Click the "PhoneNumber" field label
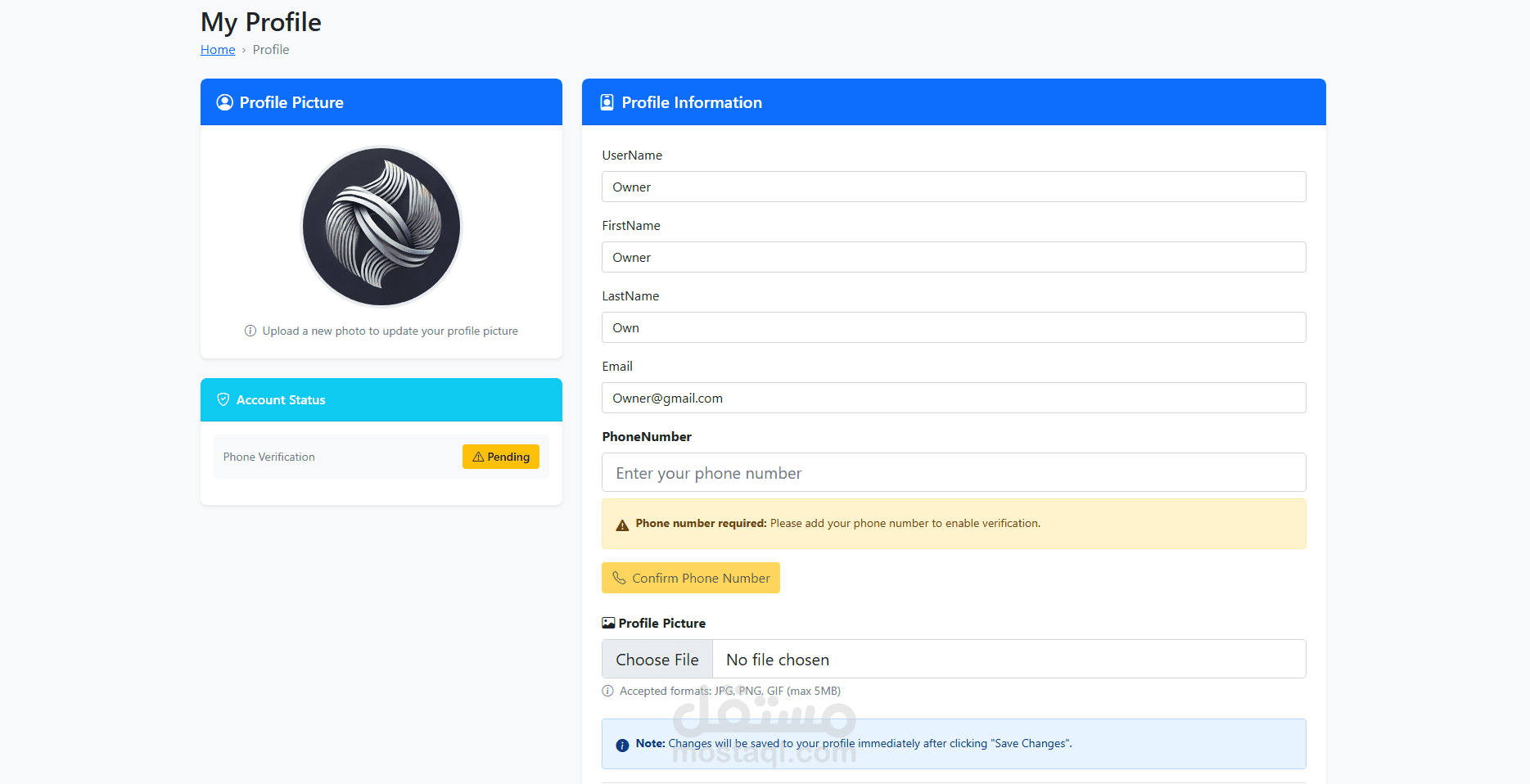This screenshot has width=1530, height=784. point(647,436)
